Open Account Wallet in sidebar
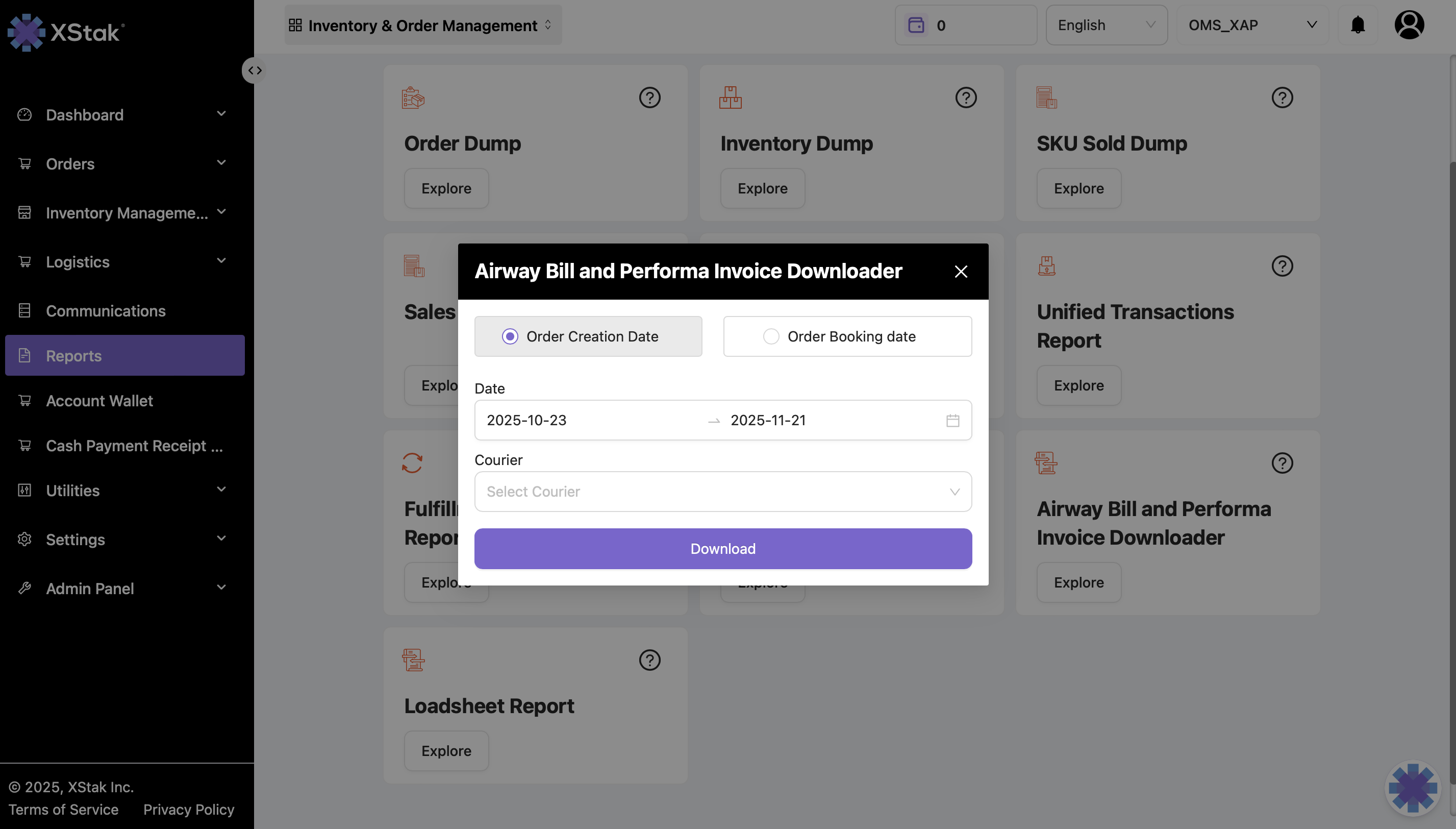Image resolution: width=1456 pixels, height=829 pixels. pyautogui.click(x=99, y=401)
